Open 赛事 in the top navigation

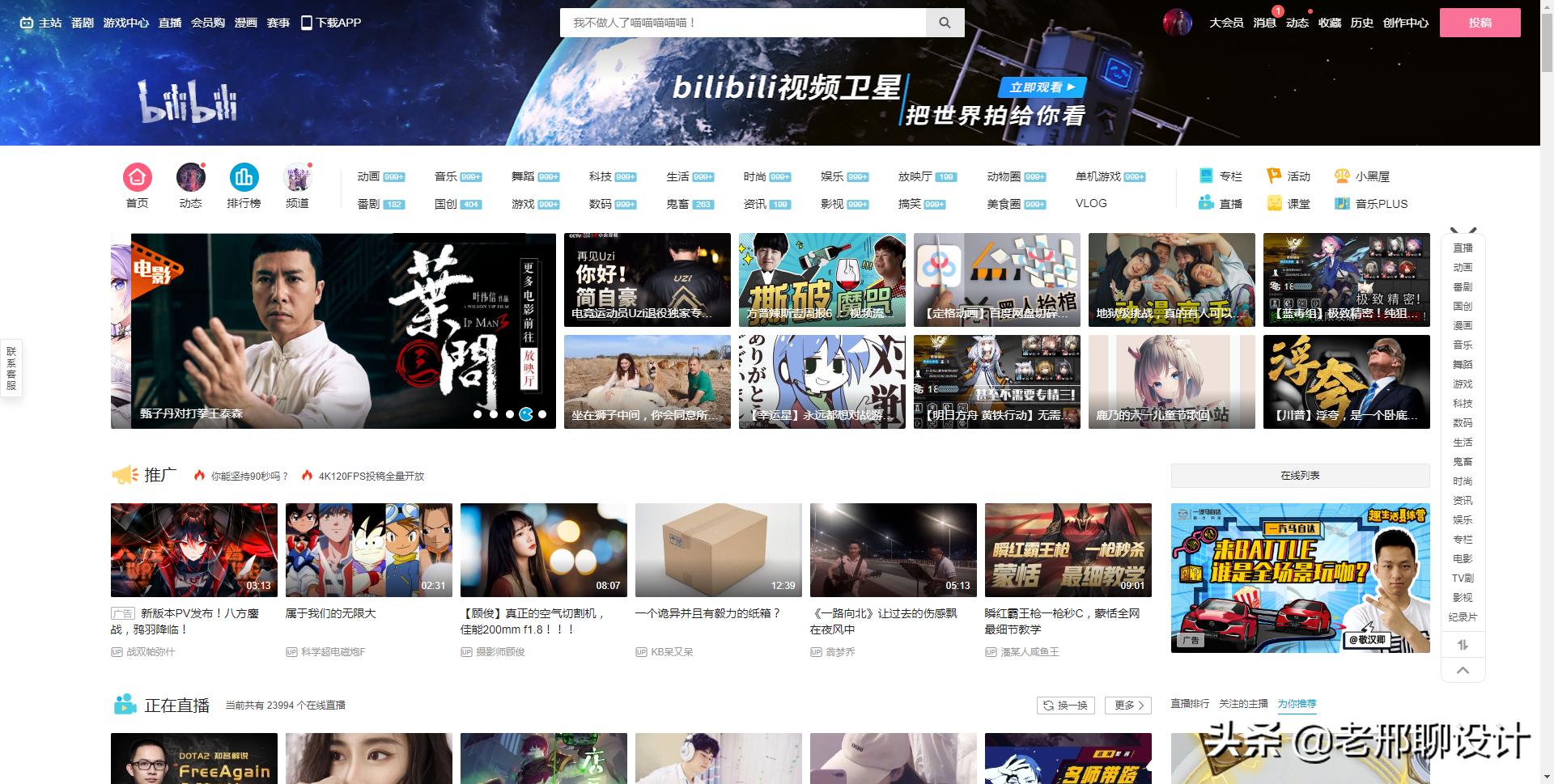click(x=278, y=23)
